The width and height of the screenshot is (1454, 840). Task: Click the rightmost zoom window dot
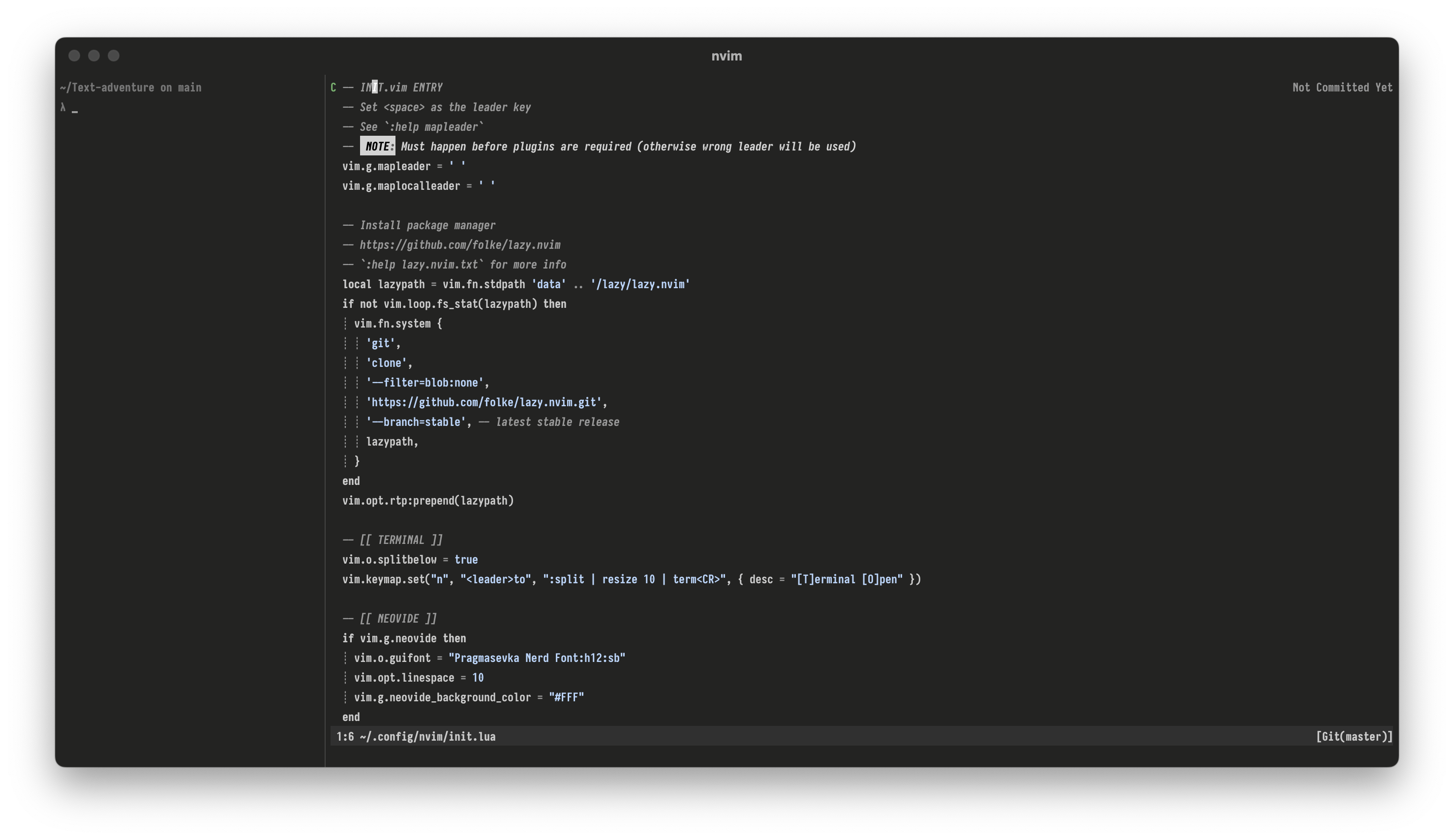[114, 56]
